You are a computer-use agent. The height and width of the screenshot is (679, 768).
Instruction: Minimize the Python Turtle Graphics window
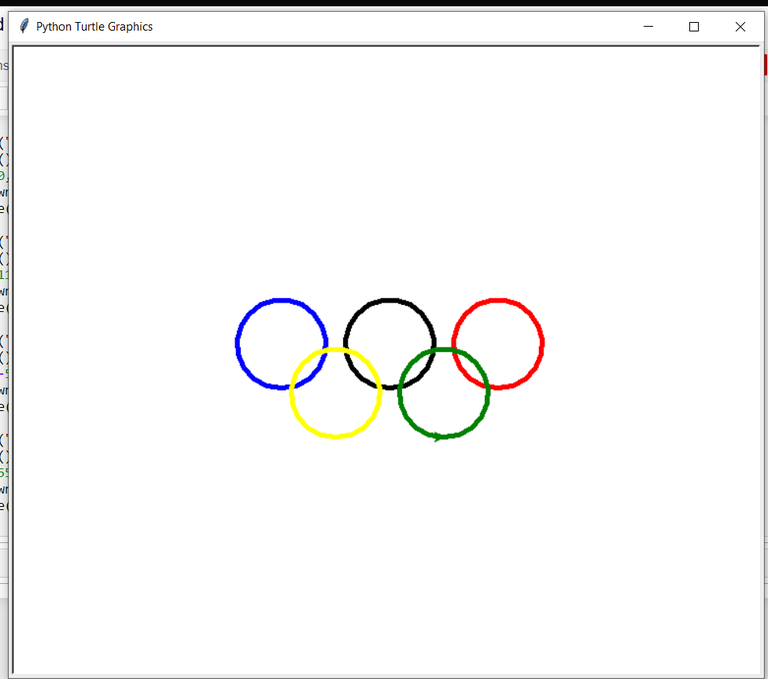click(x=648, y=26)
